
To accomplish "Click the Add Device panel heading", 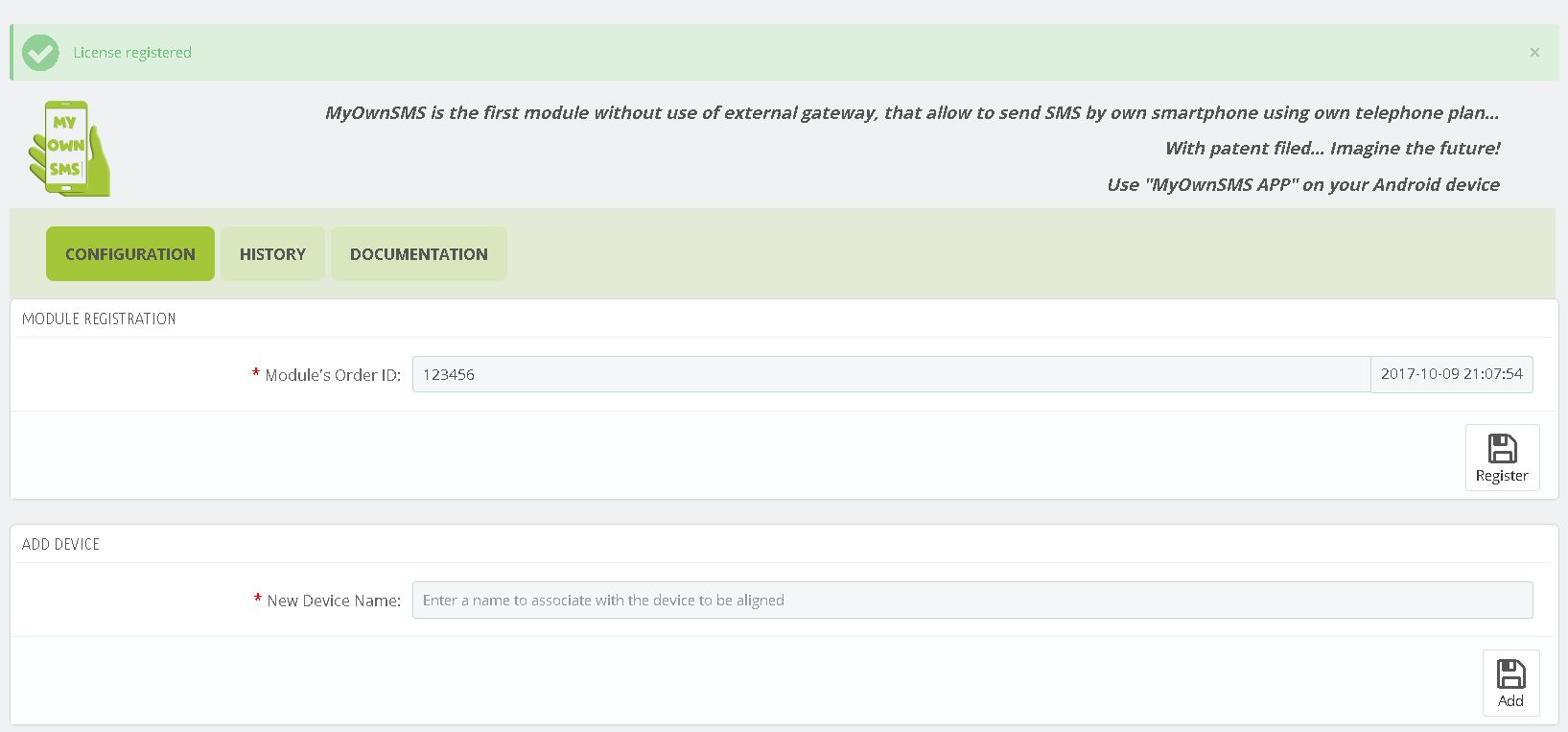I will (x=60, y=544).
